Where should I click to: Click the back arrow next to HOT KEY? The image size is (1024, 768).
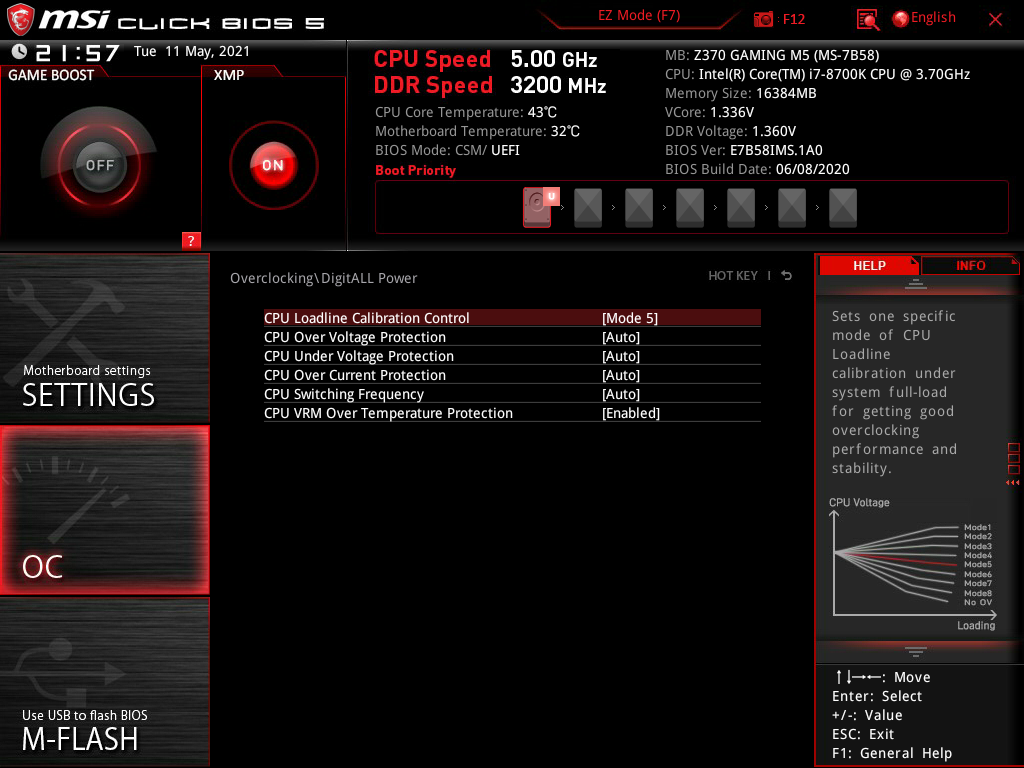click(x=787, y=276)
